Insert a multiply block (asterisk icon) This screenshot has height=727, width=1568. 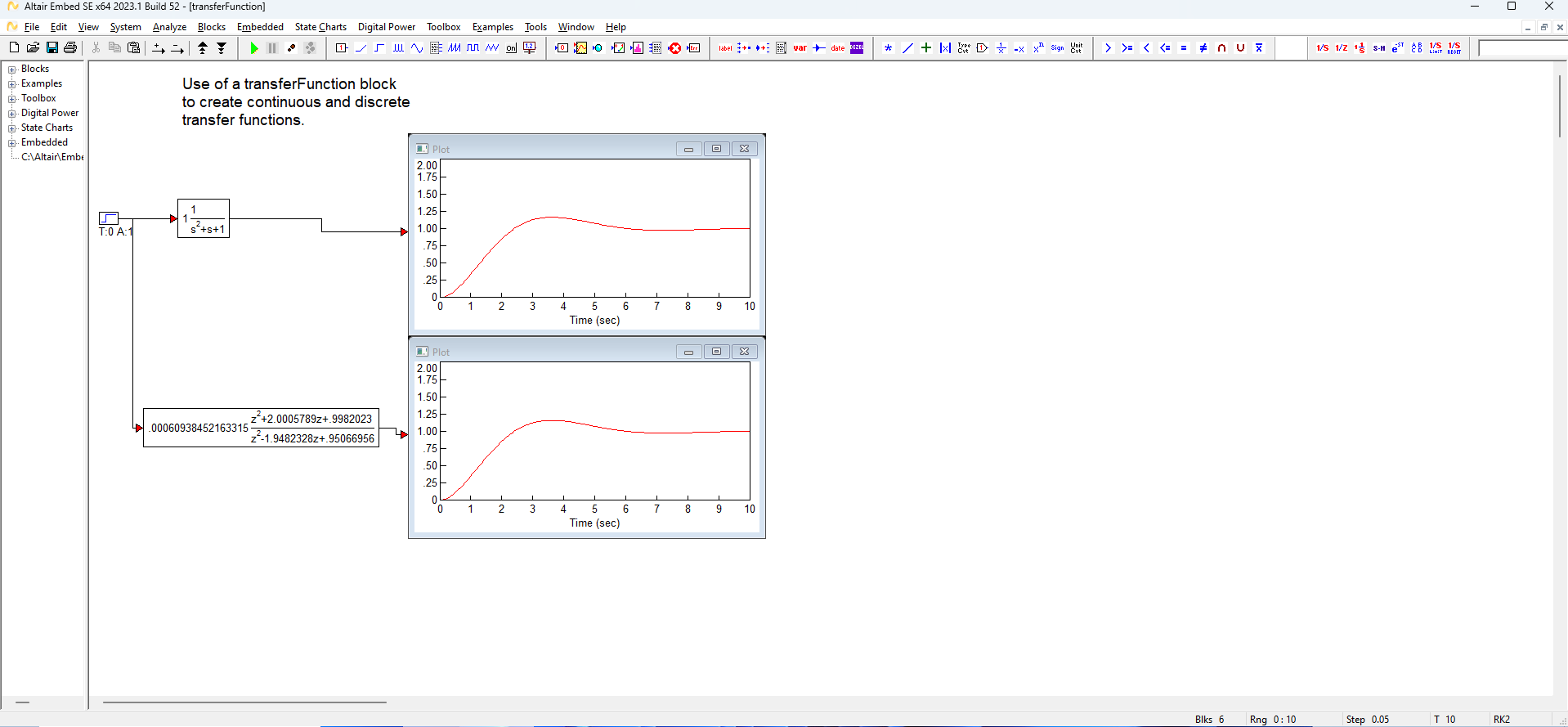[x=889, y=48]
